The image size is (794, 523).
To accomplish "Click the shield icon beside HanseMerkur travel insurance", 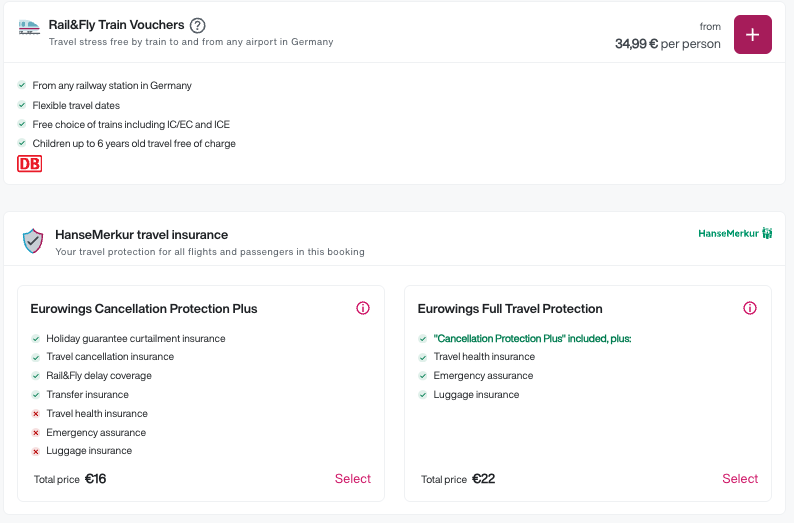I will [33, 240].
